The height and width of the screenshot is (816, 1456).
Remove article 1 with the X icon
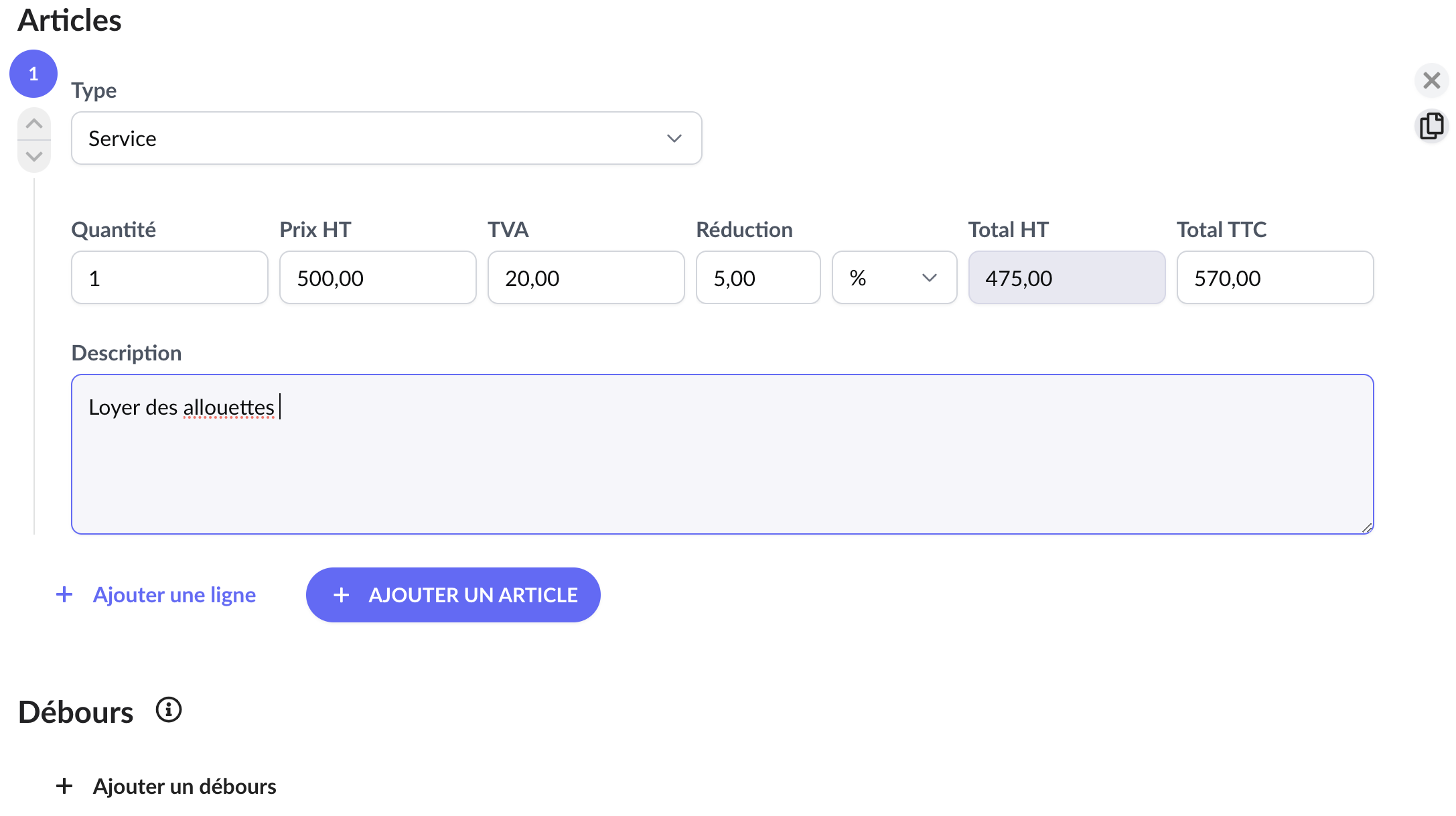tap(1431, 80)
